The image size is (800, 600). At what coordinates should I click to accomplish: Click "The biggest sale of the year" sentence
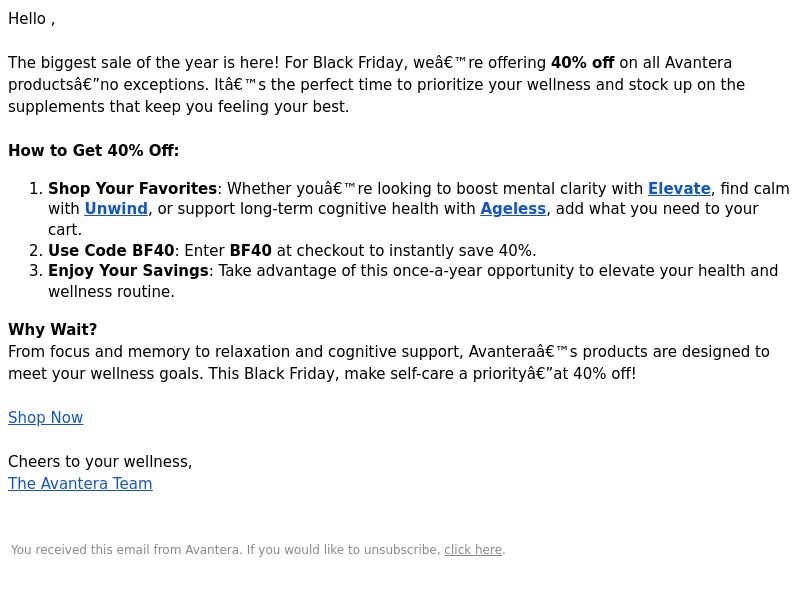[144, 63]
